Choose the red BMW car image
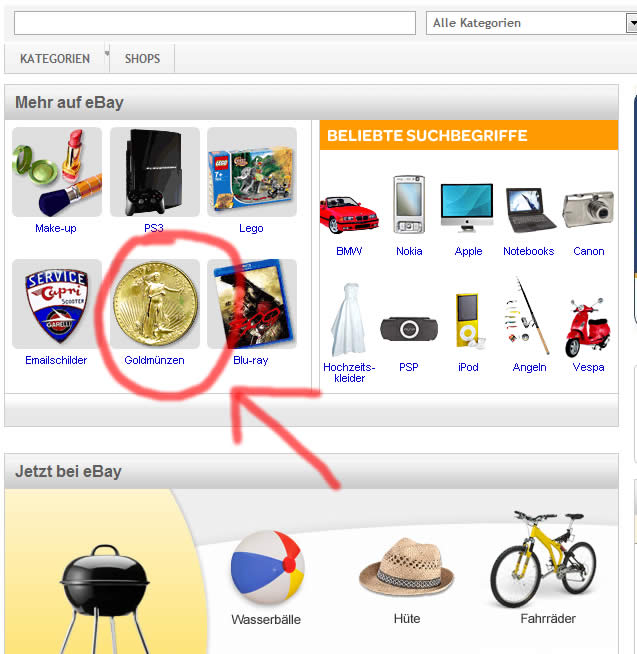Viewport: 637px width, 654px height. [x=349, y=215]
